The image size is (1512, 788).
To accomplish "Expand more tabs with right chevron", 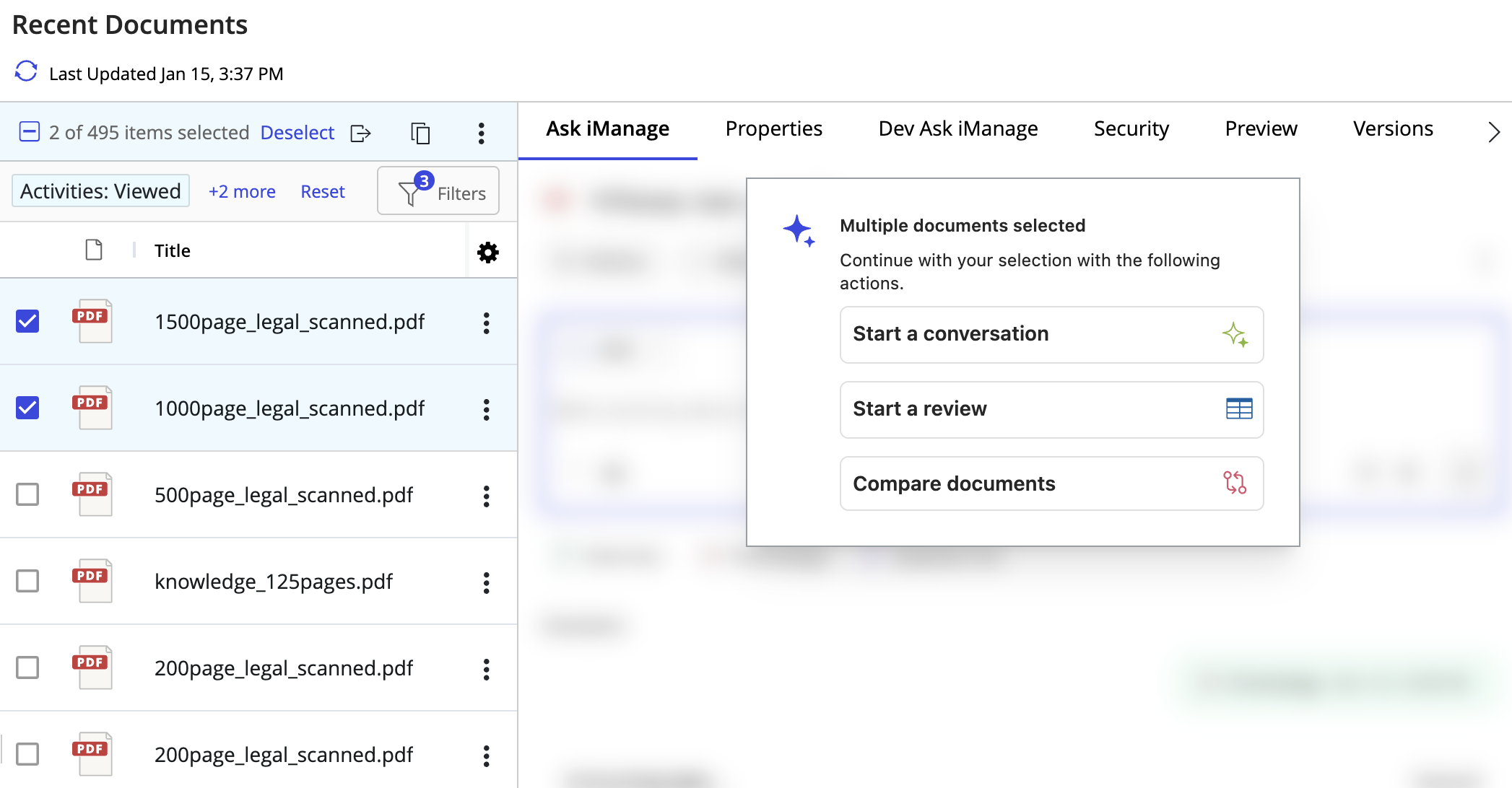I will coord(1493,131).
